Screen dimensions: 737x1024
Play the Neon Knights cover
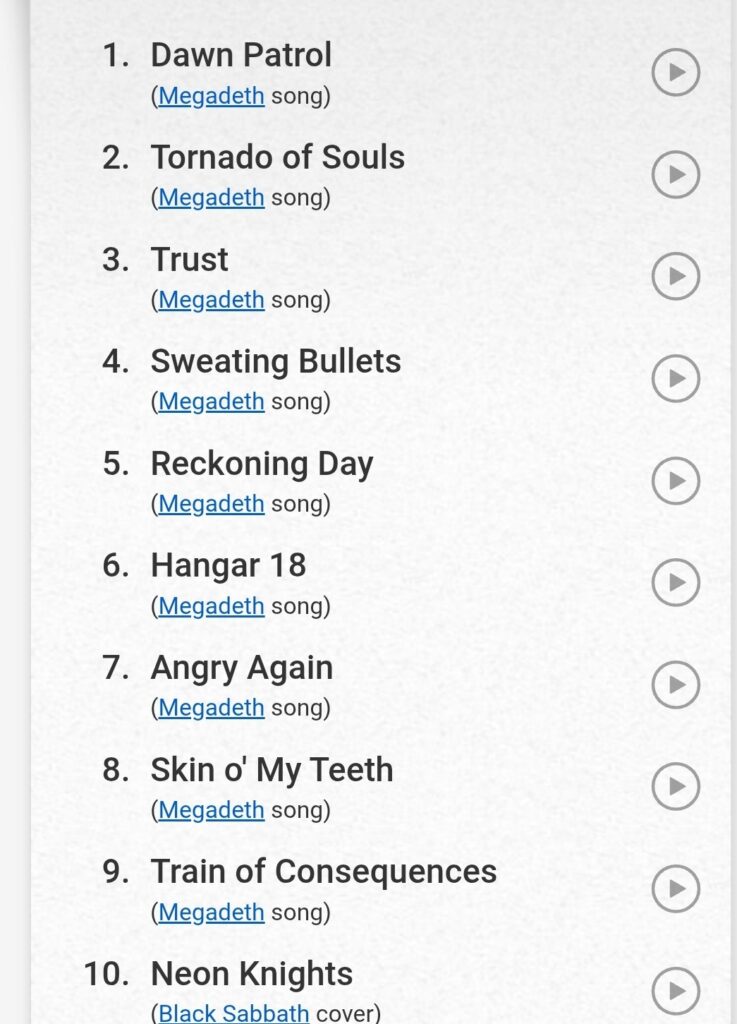click(676, 991)
